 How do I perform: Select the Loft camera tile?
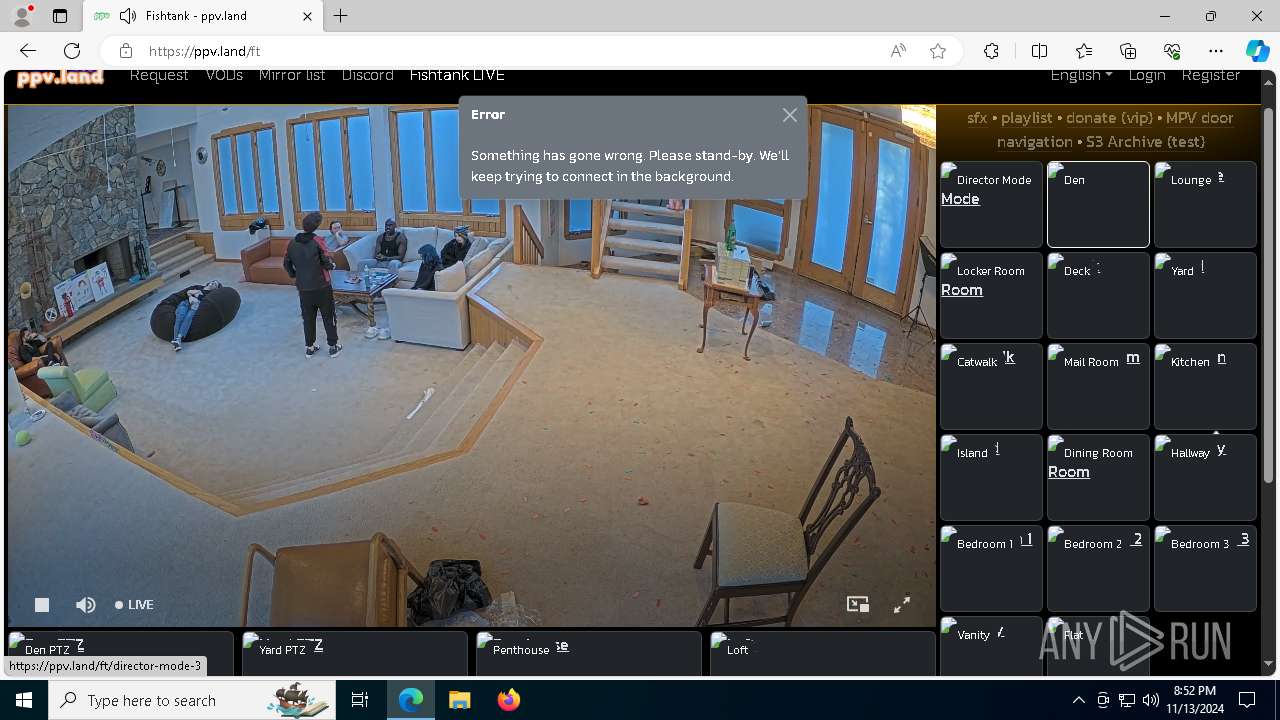coord(822,654)
